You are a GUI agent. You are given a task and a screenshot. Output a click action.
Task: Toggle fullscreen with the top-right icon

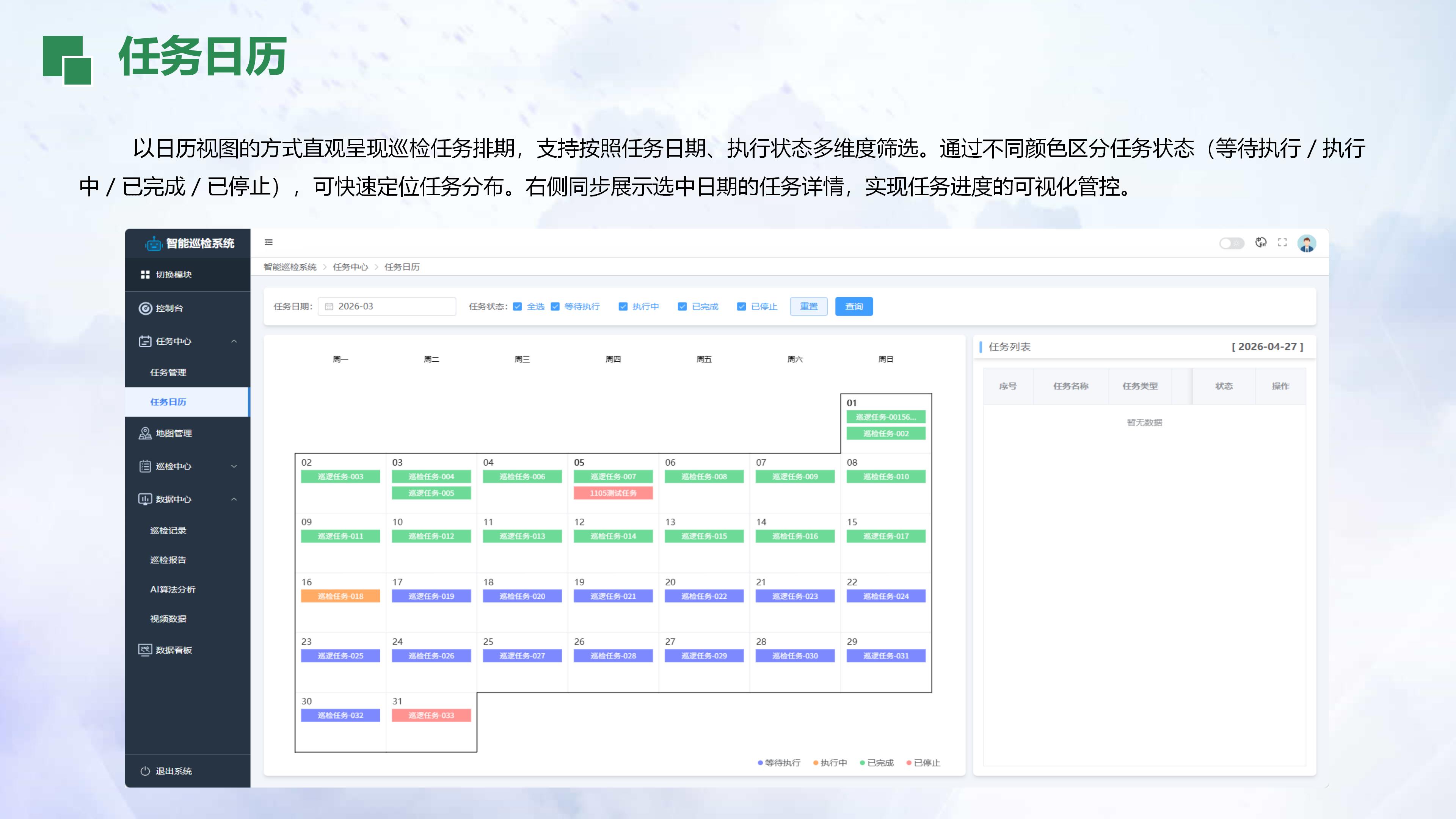pos(1282,243)
